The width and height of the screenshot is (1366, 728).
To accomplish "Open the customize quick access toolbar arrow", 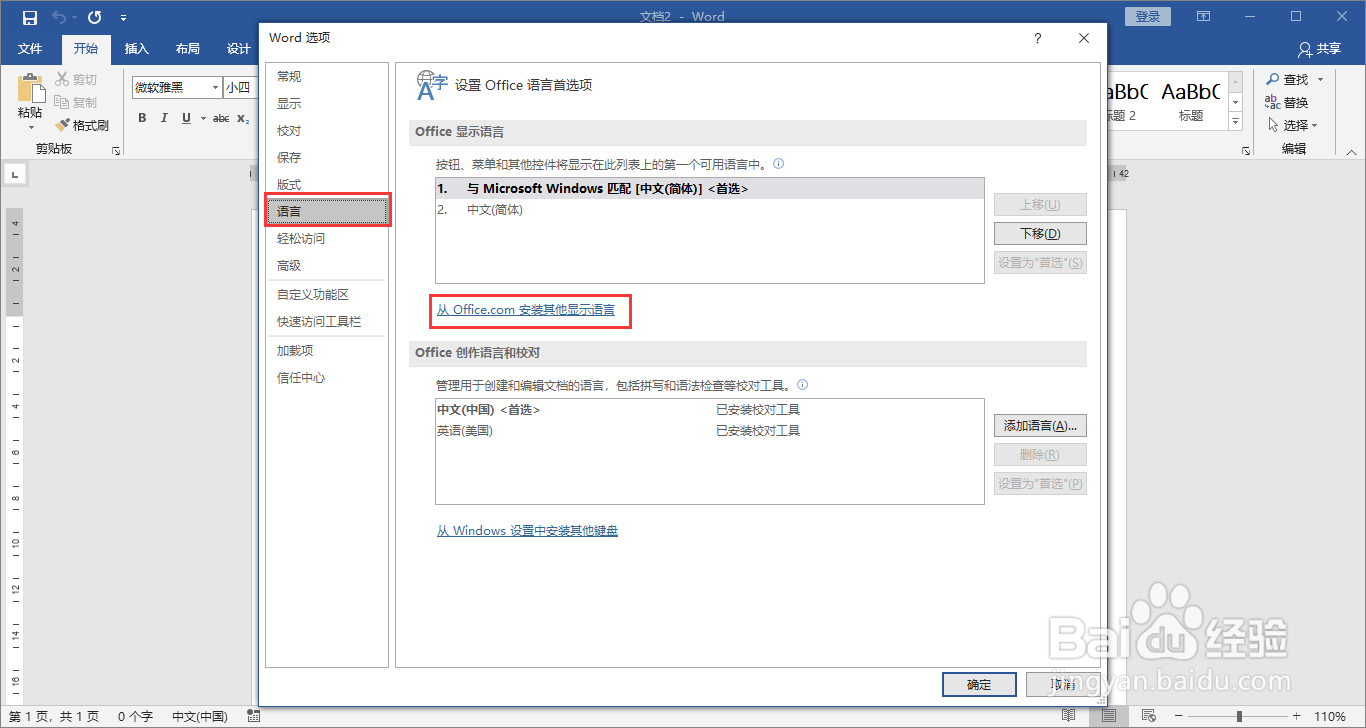I will [123, 18].
